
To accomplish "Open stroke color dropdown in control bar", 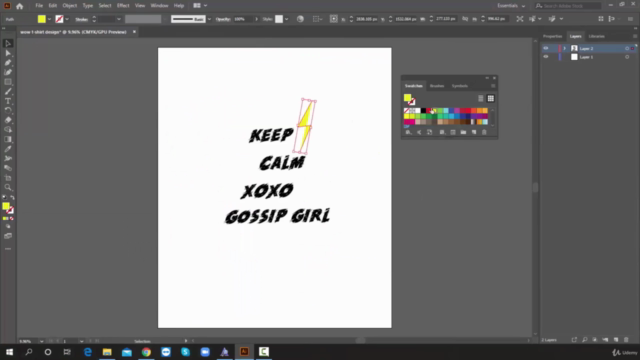I will tap(67, 19).
